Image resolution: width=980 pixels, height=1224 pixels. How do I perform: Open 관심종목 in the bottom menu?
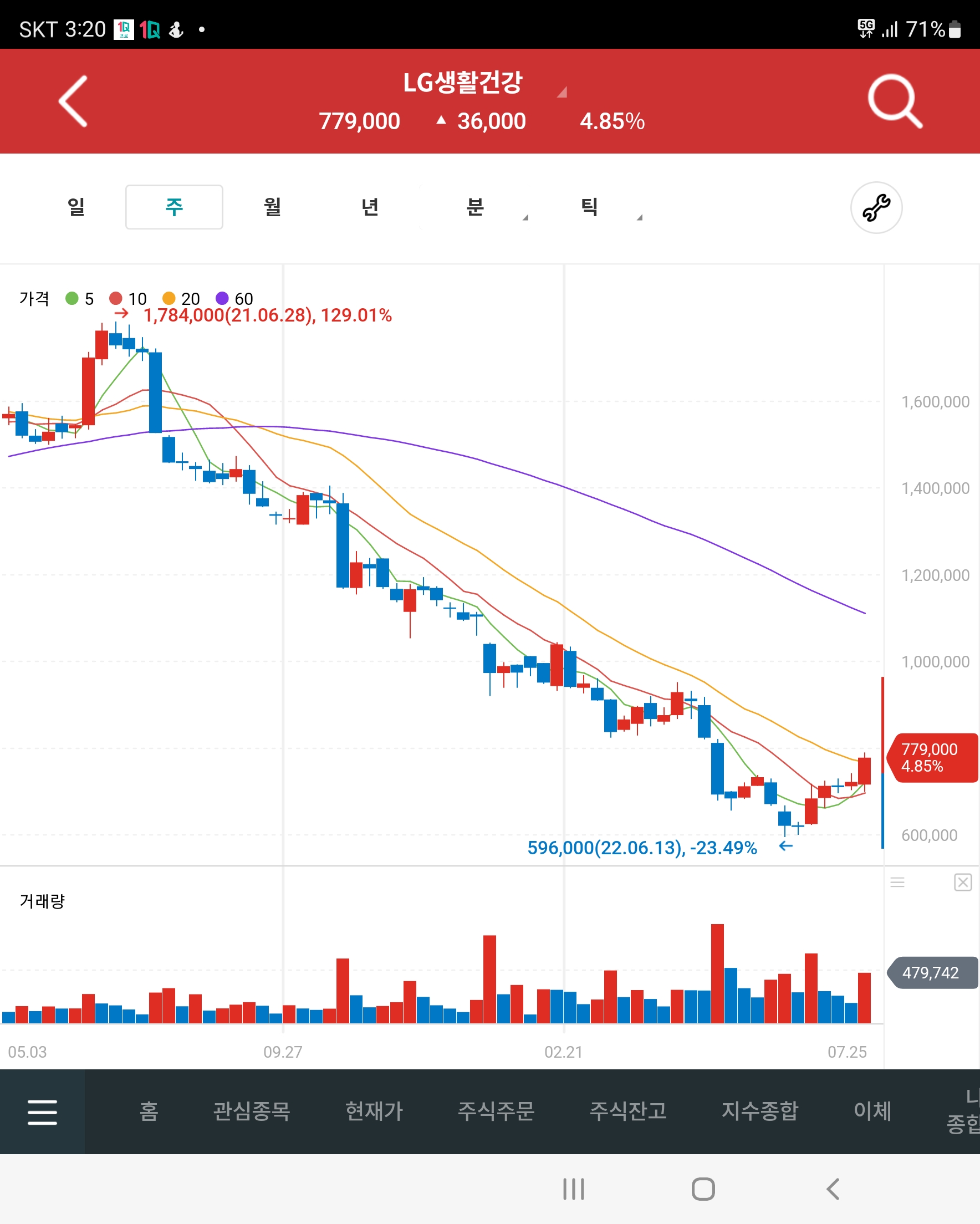[x=252, y=1111]
